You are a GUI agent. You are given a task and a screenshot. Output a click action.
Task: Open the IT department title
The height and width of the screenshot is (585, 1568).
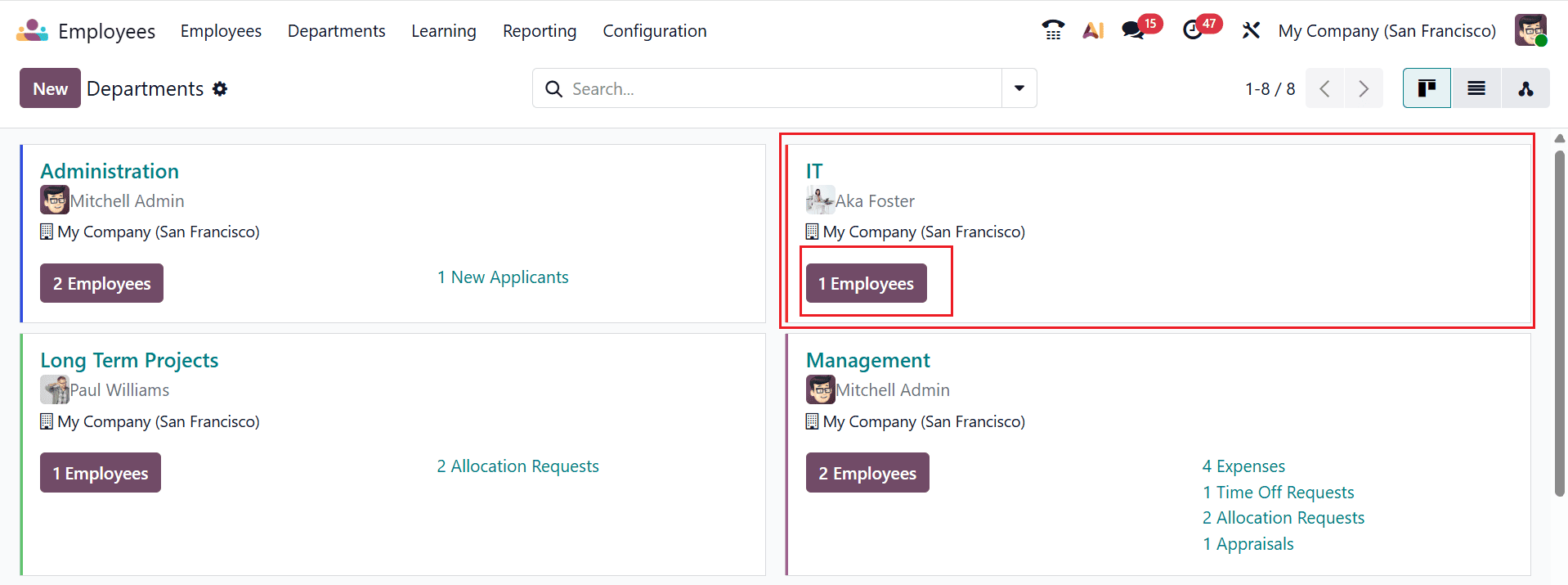pyautogui.click(x=814, y=171)
